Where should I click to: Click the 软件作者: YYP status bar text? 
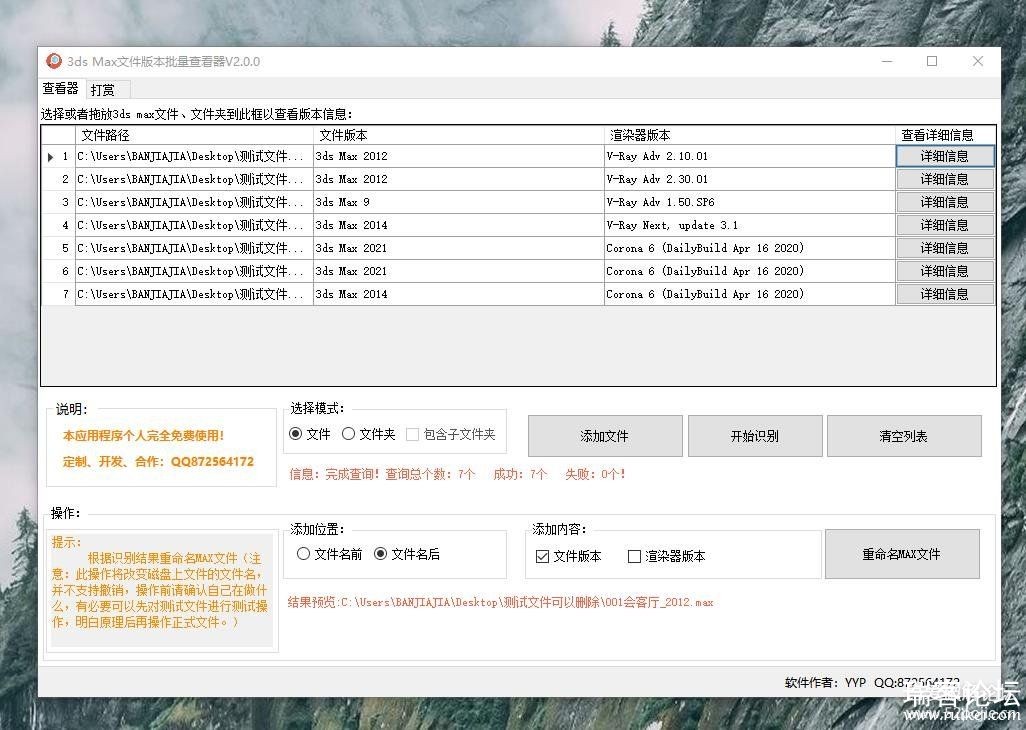click(x=825, y=683)
